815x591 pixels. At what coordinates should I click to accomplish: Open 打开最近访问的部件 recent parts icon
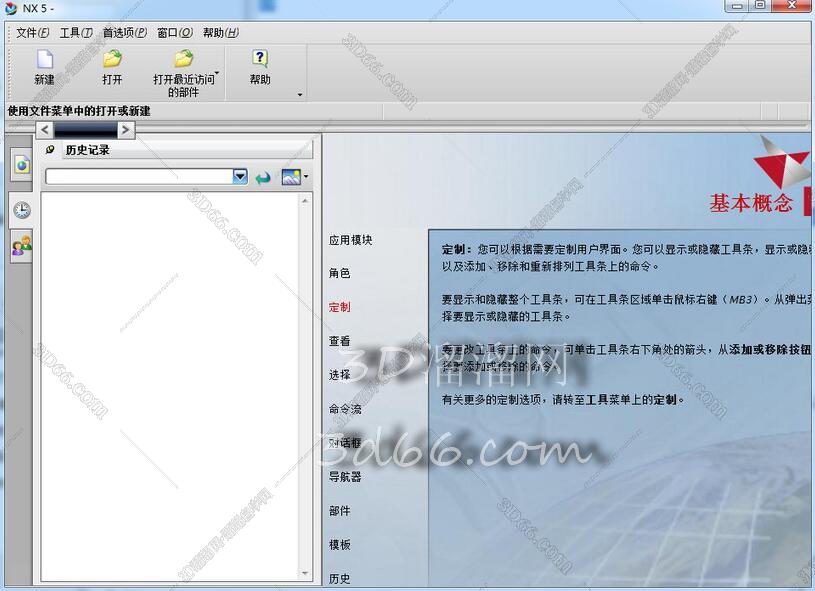coord(183,59)
